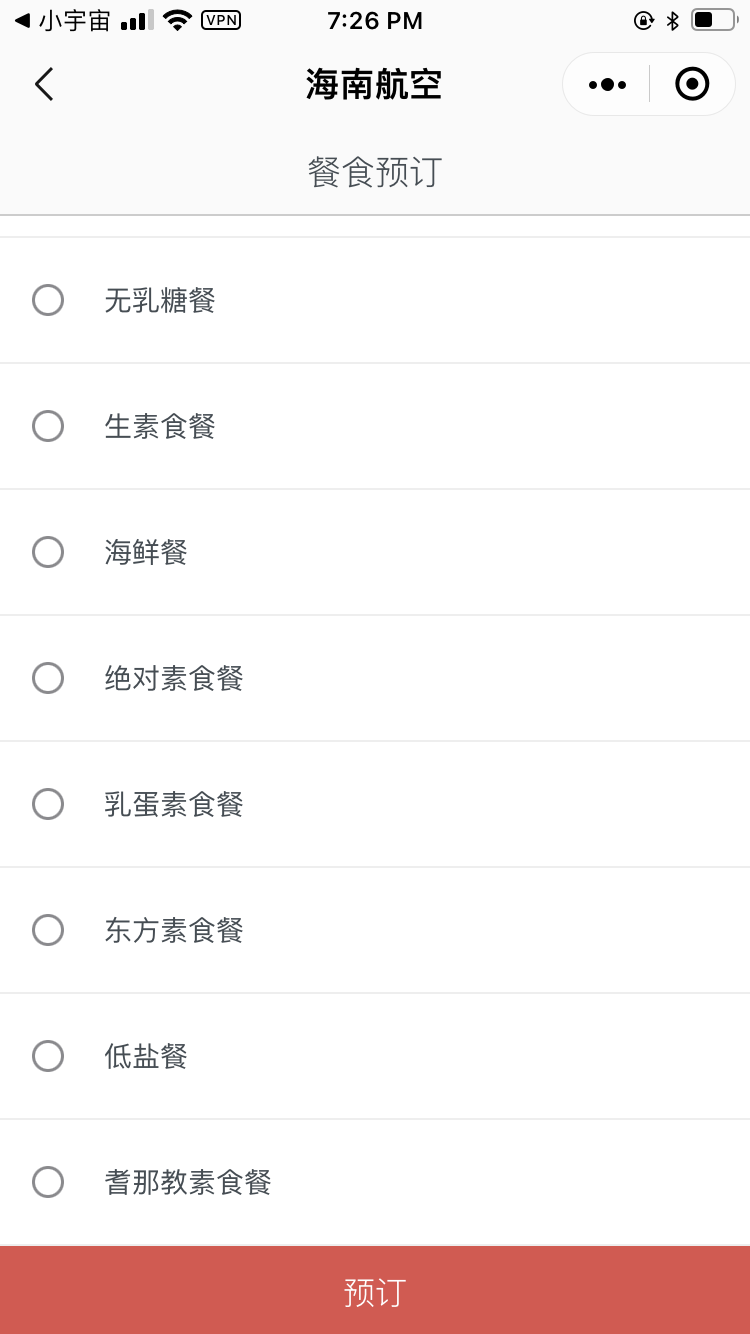Tap the battery icon in status bar

click(712, 20)
